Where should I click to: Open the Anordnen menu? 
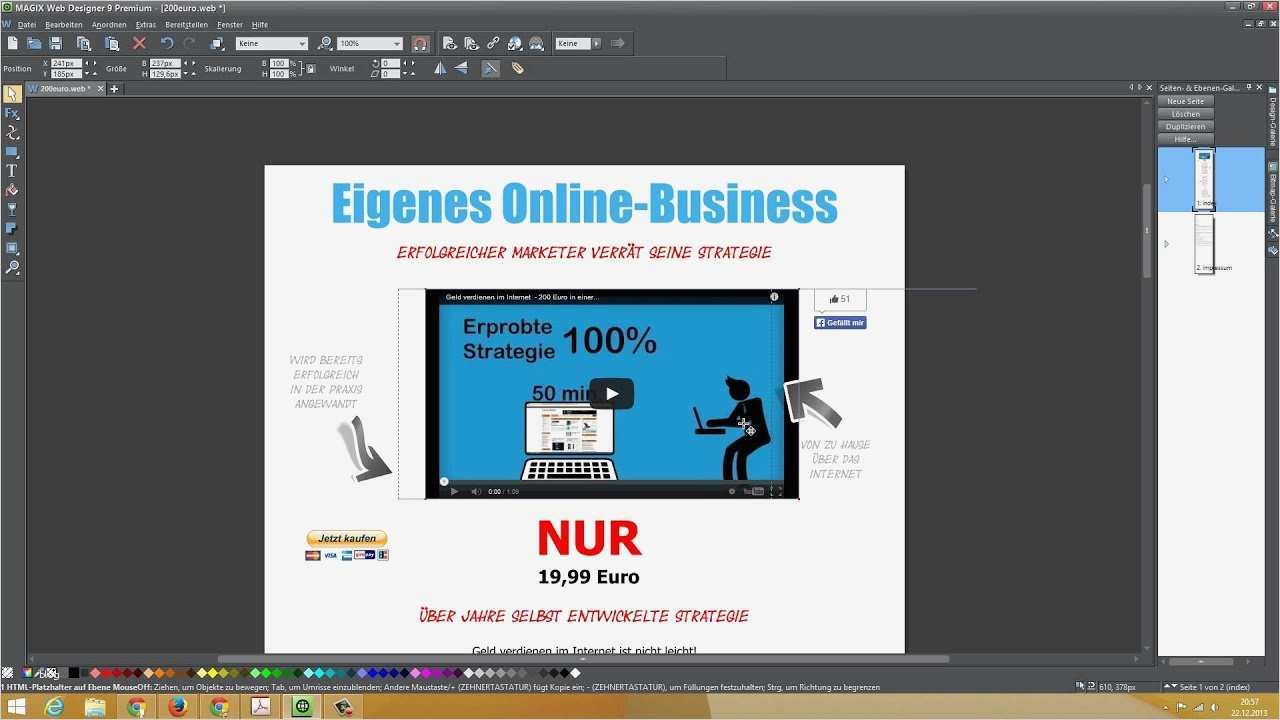pyautogui.click(x=109, y=24)
